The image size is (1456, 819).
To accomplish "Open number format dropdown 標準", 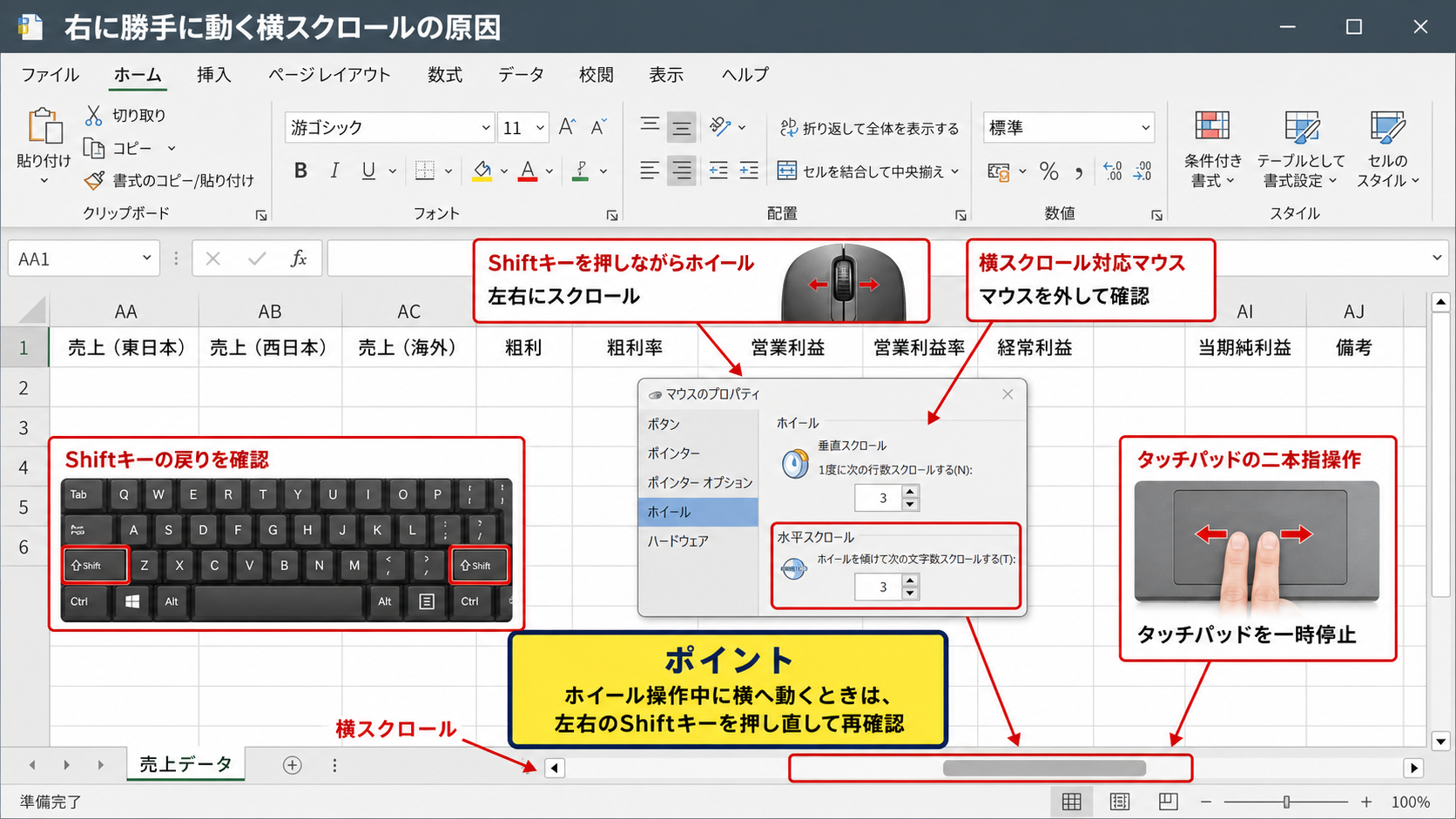I will pos(1145,128).
